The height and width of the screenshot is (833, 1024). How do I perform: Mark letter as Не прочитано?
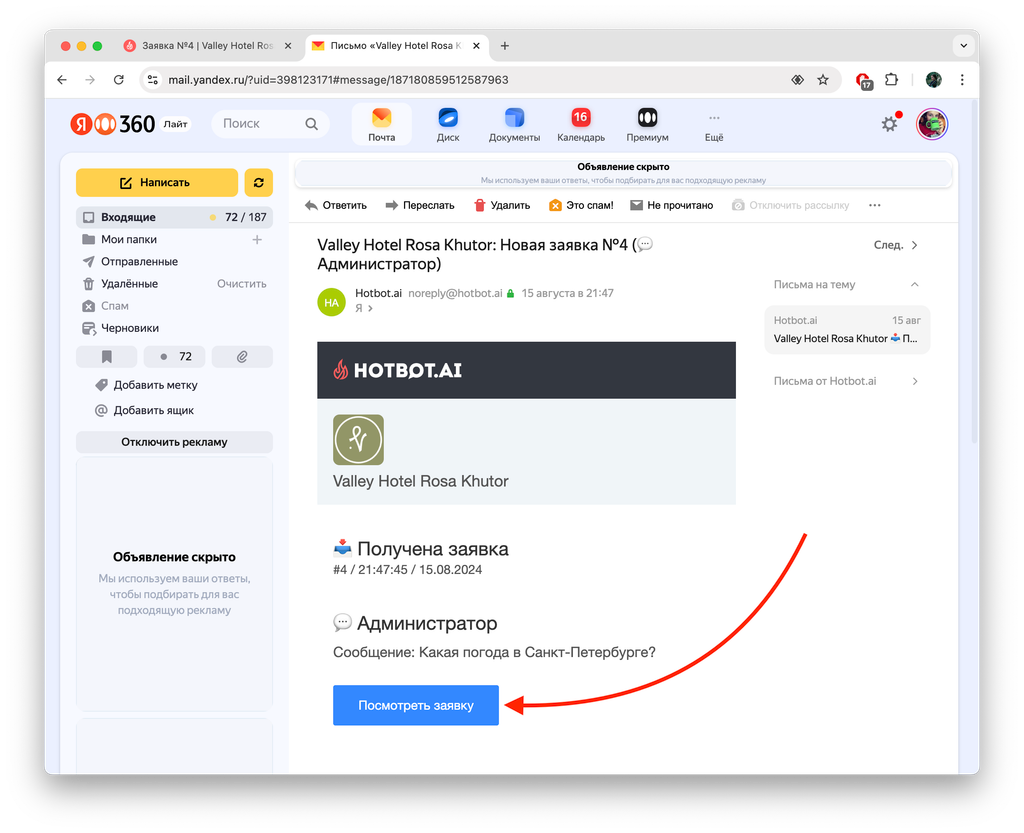point(671,205)
